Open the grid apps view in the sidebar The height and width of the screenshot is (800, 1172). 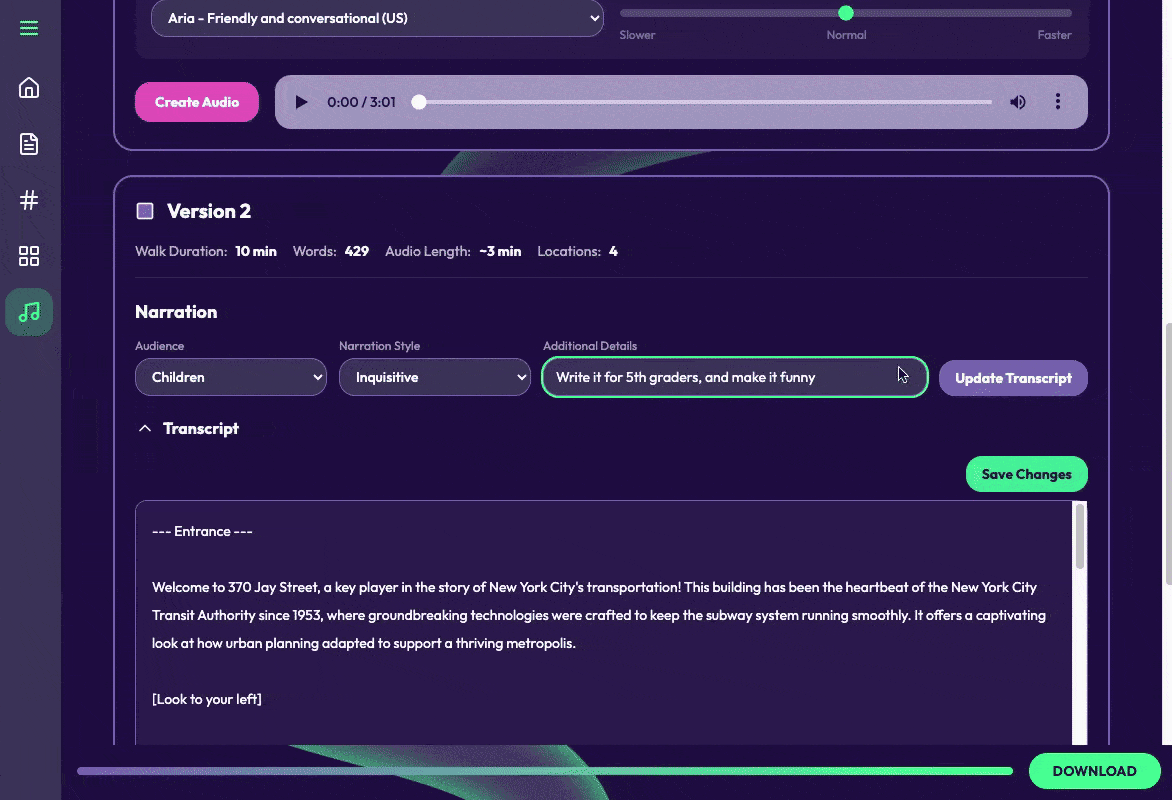click(29, 256)
